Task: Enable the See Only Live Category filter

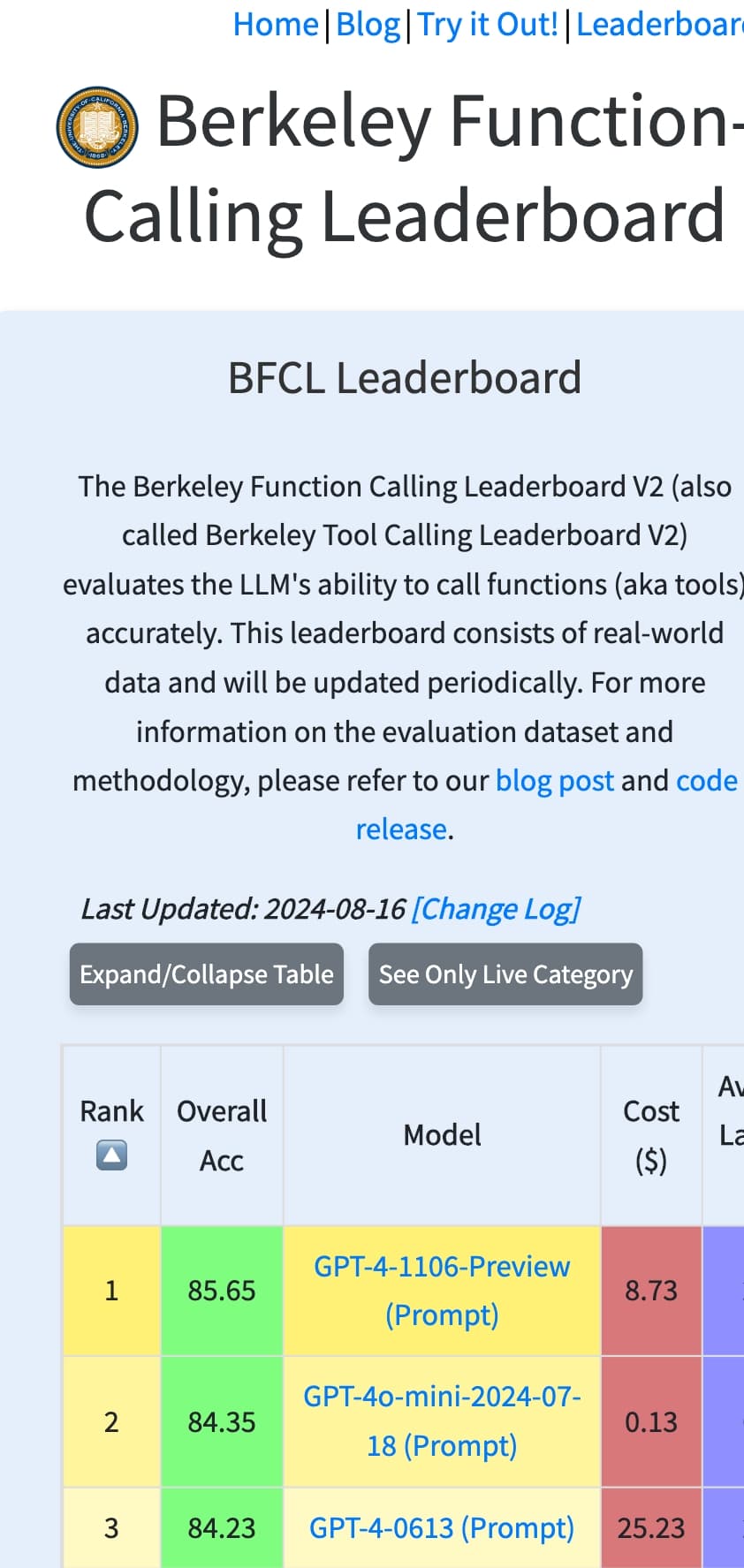Action: 505,974
